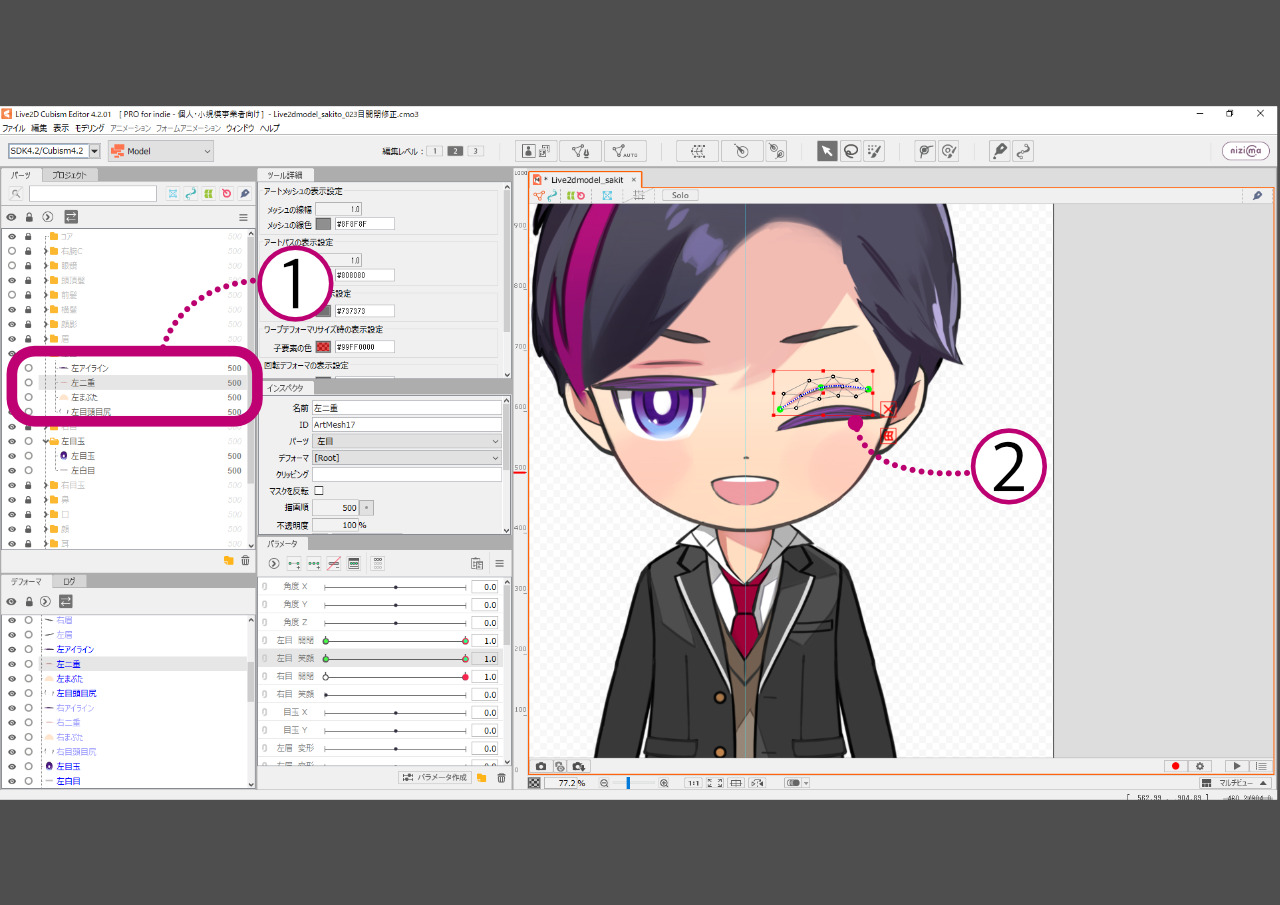Open マルチビュー dropdown at bottom right
The height and width of the screenshot is (905, 1280).
point(1235,783)
